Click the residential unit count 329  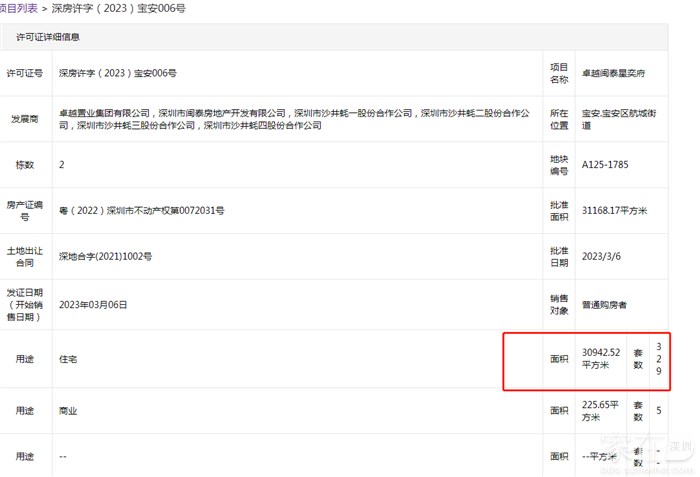click(658, 358)
